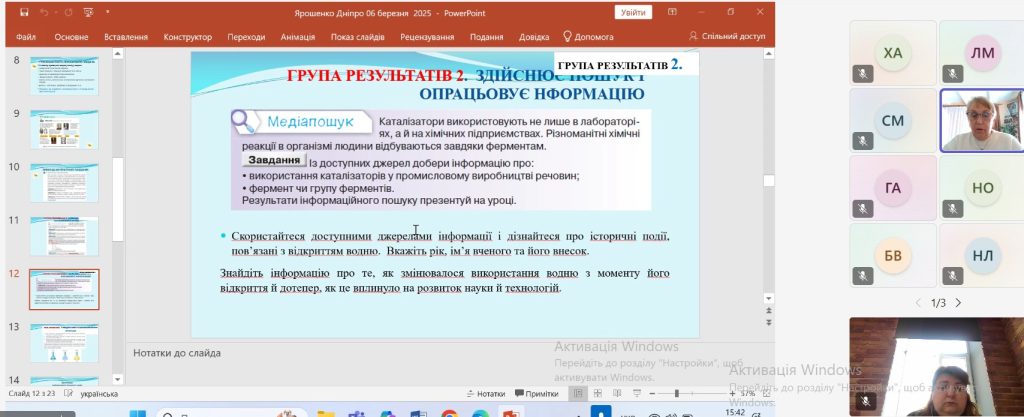The image size is (1024, 417).
Task: Start slideshow from beginning via quick access icon
Action: (x=89, y=12)
